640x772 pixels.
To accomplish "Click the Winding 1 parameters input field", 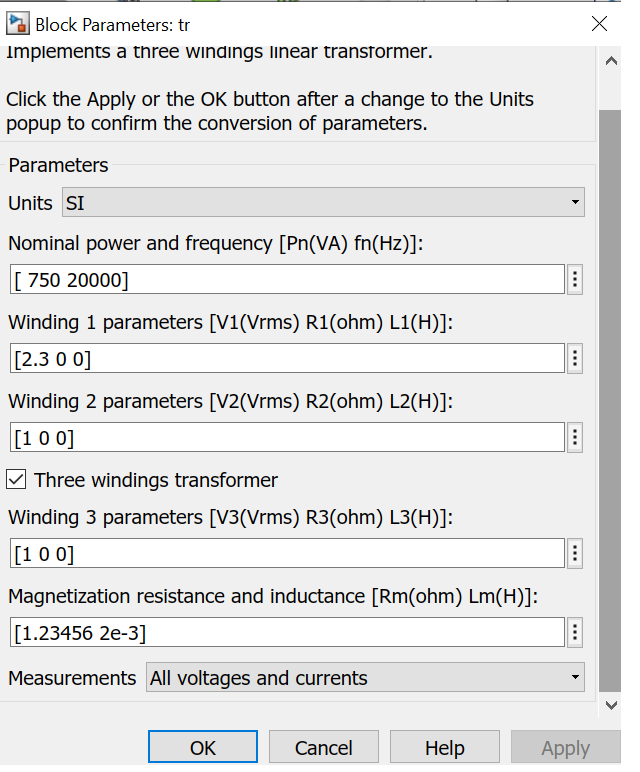I will click(287, 358).
